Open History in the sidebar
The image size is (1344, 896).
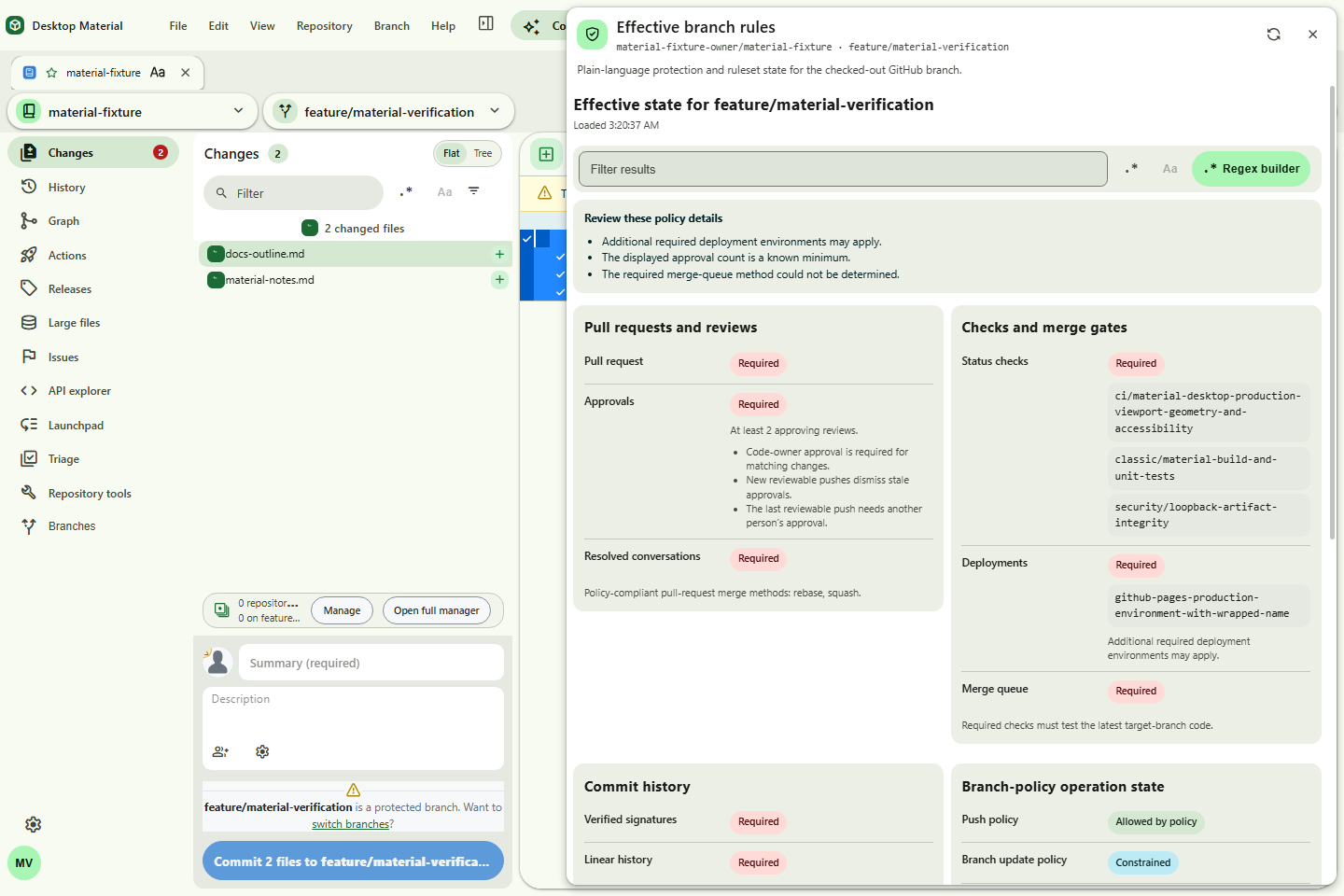93,188
